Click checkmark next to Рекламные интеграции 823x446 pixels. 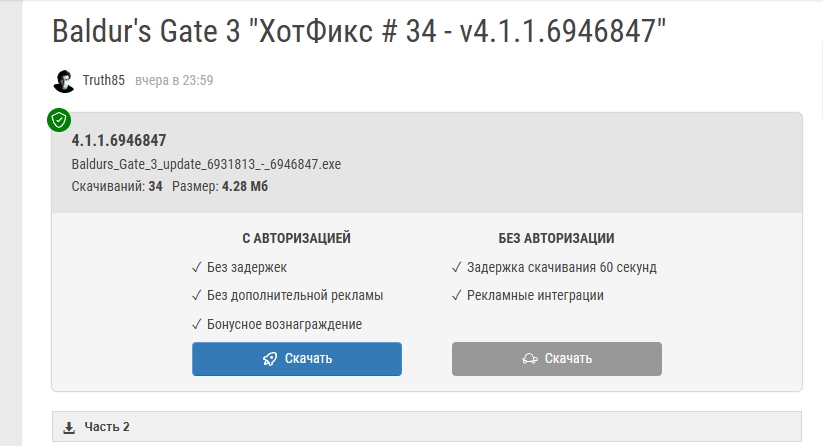[457, 296]
